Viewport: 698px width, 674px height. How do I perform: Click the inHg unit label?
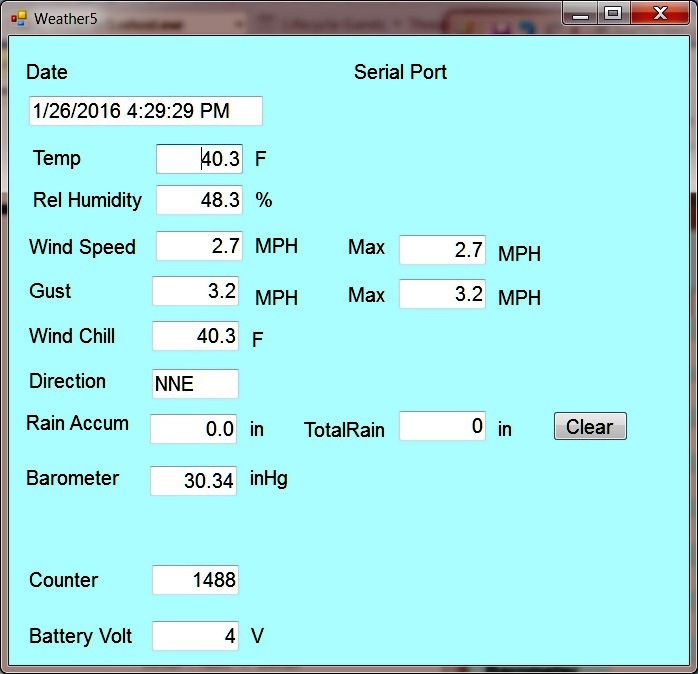point(269,479)
